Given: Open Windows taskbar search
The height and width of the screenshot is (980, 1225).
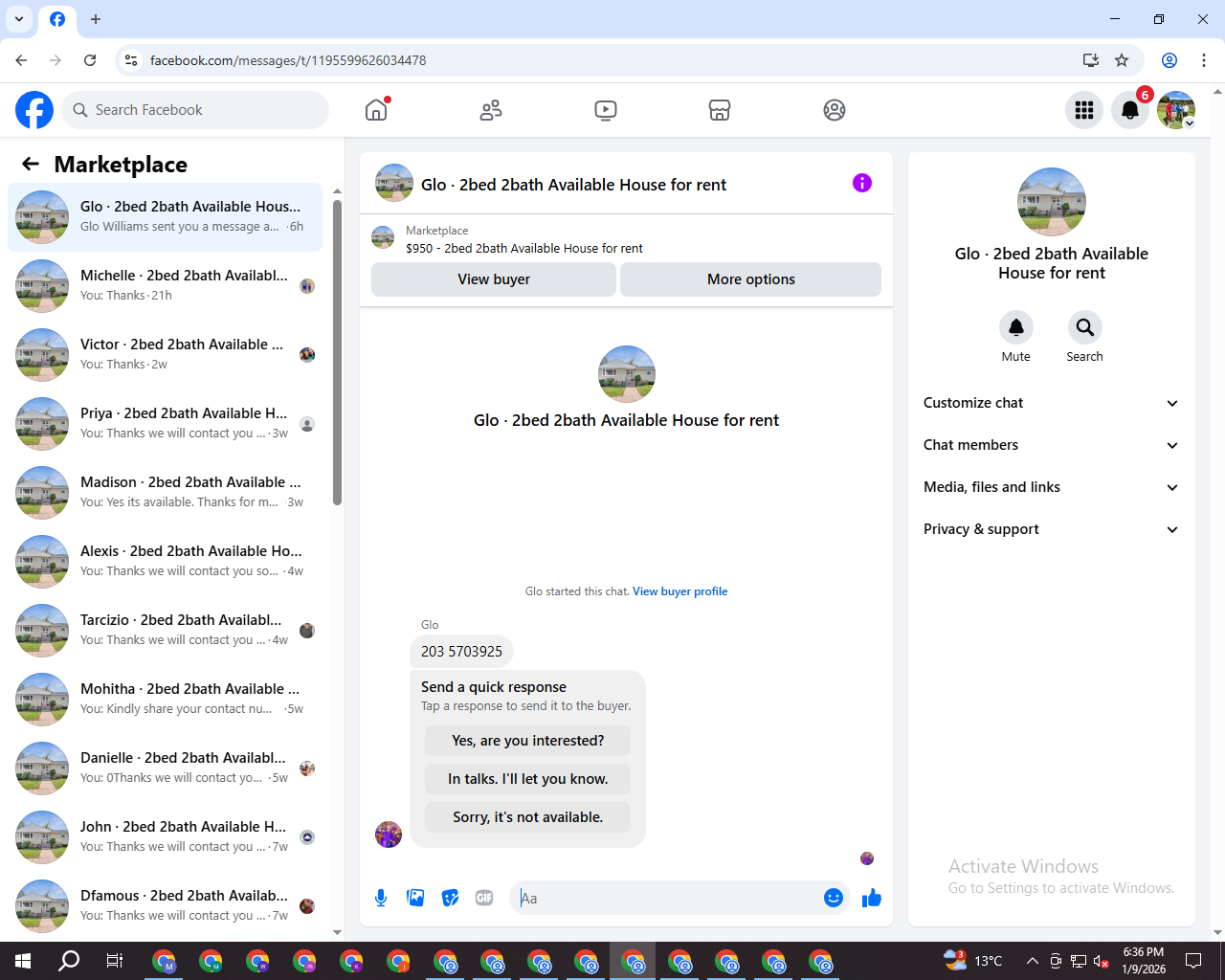Looking at the screenshot, I should point(69,961).
